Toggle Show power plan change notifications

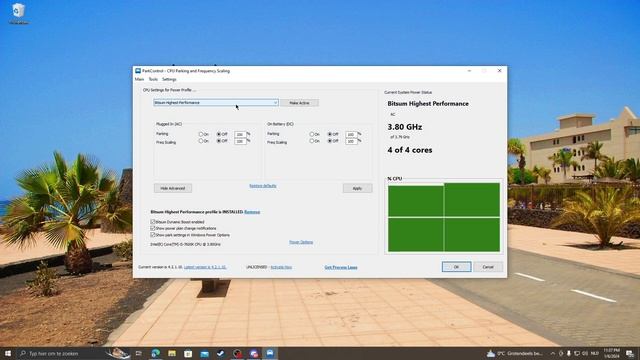click(x=153, y=228)
